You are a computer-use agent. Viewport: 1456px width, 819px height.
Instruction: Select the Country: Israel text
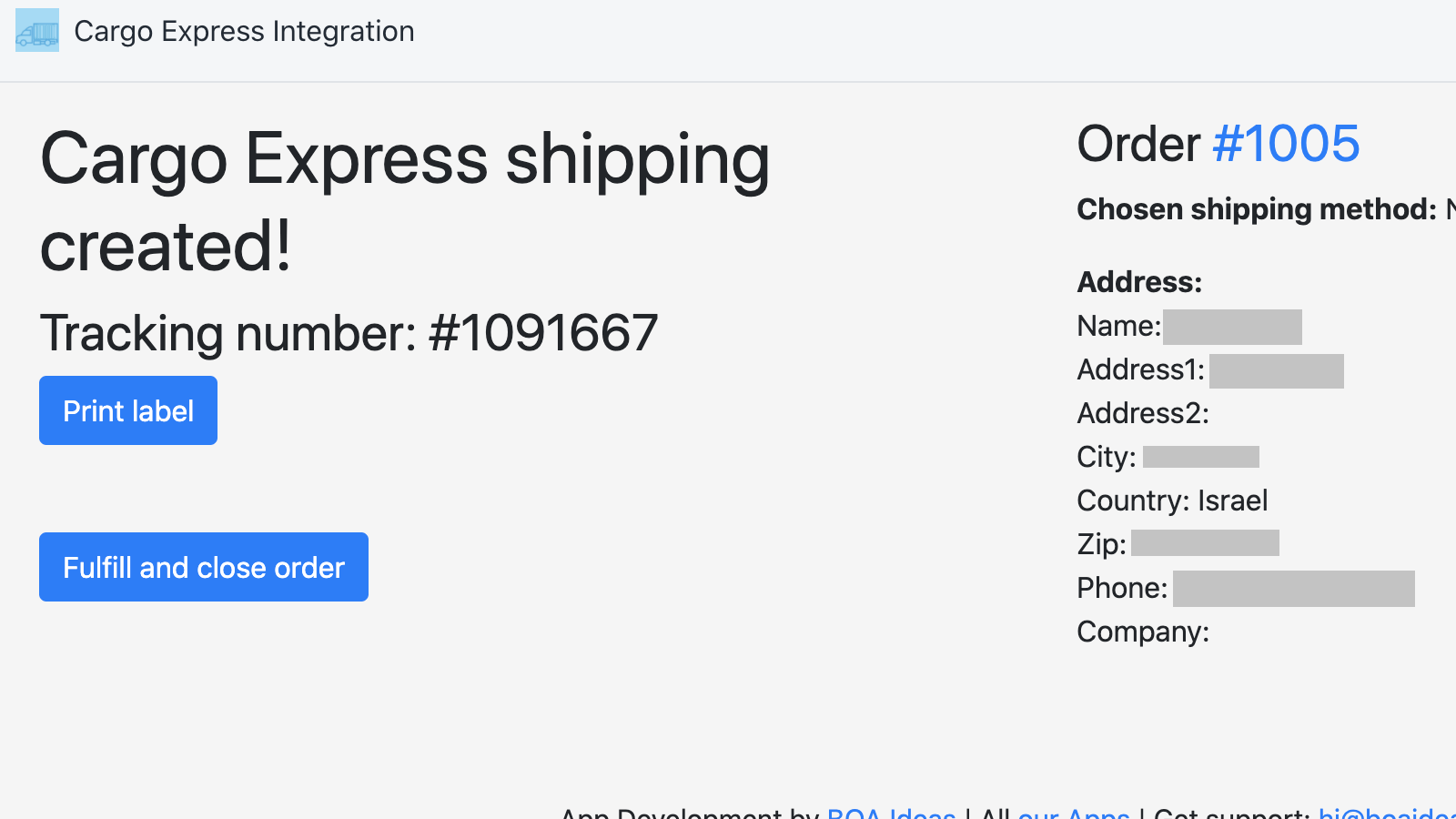1172,500
